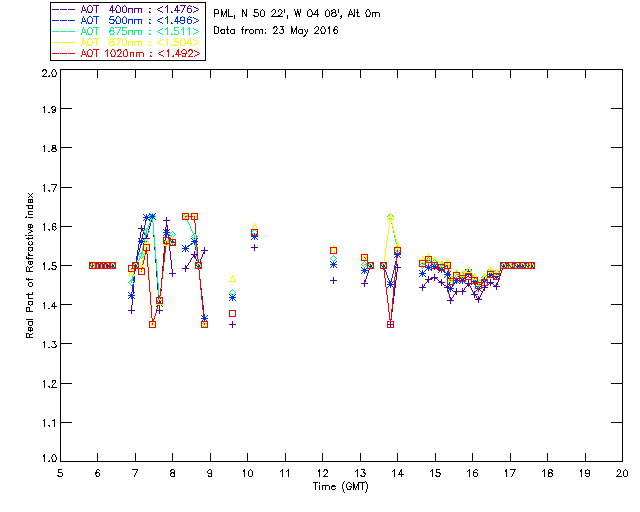The width and height of the screenshot is (640, 512).
Task: Click the 'Time (GMT)' axis title
Action: click(340, 487)
